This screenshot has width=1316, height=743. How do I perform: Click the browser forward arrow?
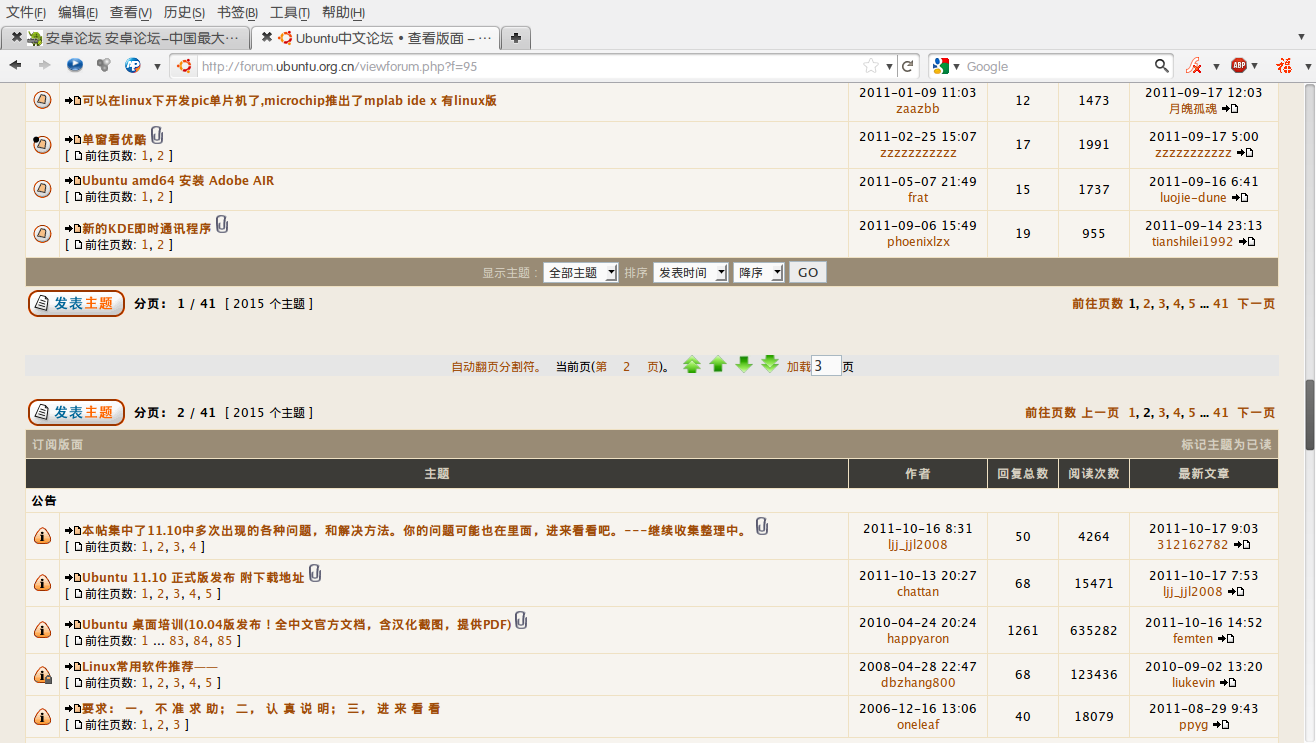point(44,66)
